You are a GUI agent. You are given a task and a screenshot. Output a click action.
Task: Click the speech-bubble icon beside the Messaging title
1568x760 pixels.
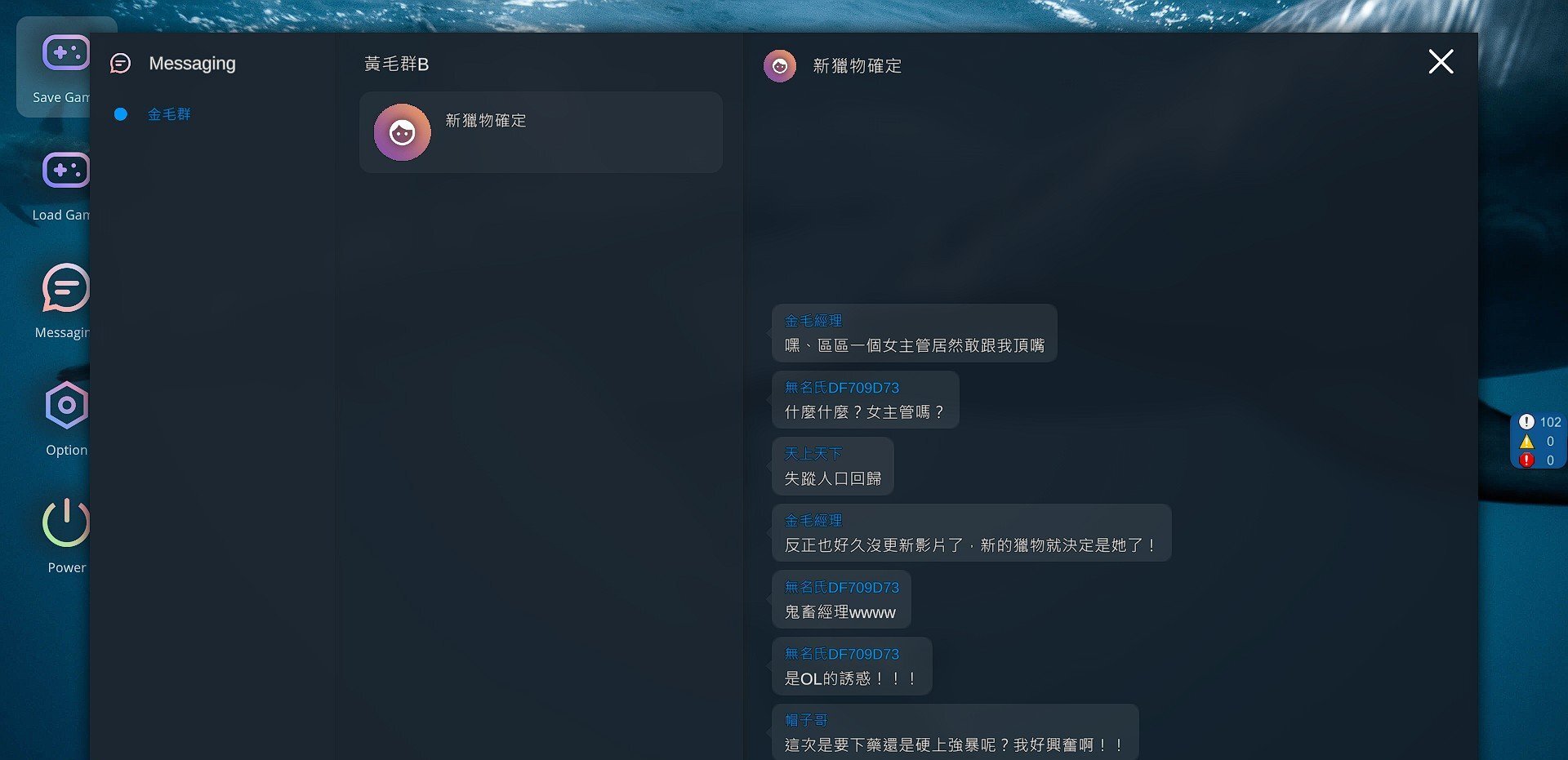pos(120,64)
